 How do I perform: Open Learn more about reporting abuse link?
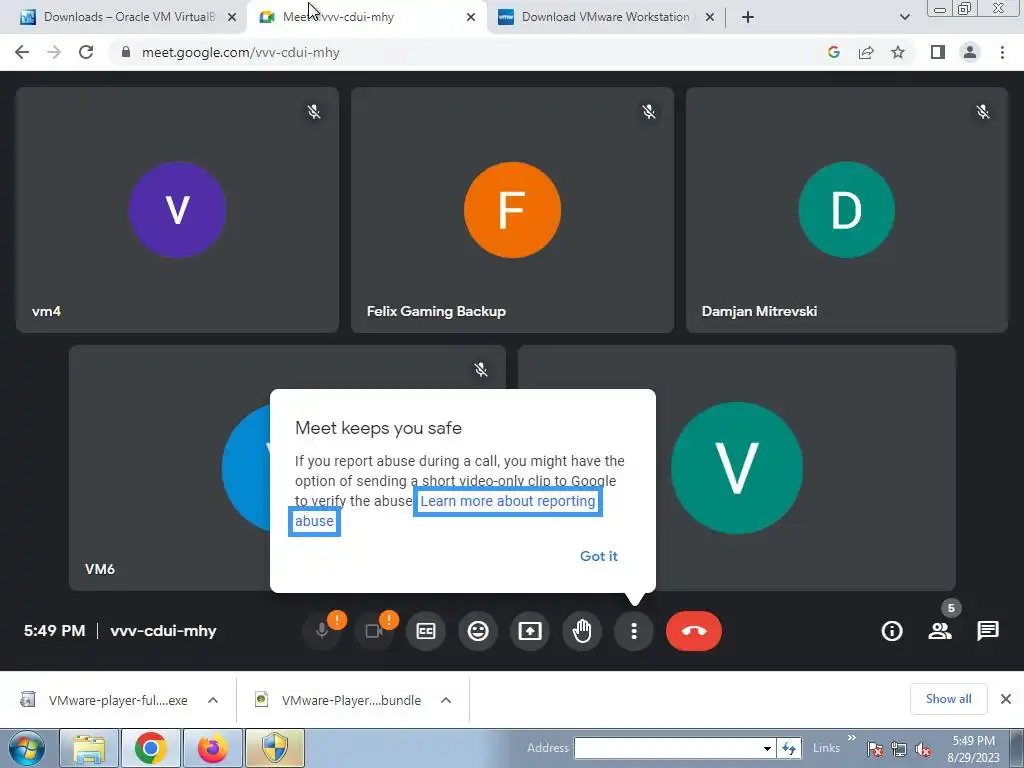[507, 502]
